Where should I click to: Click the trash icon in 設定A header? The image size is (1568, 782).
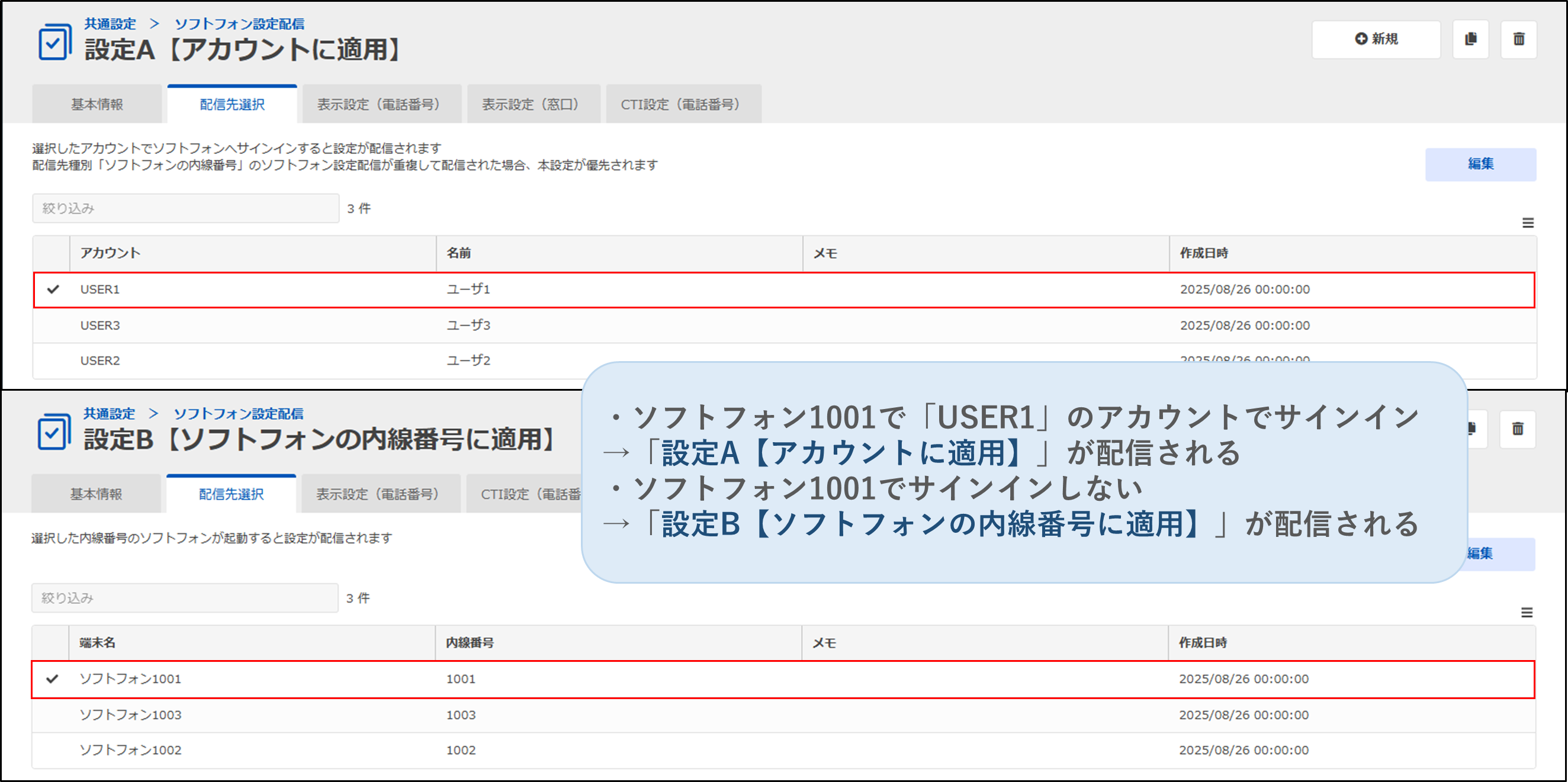click(x=1518, y=40)
